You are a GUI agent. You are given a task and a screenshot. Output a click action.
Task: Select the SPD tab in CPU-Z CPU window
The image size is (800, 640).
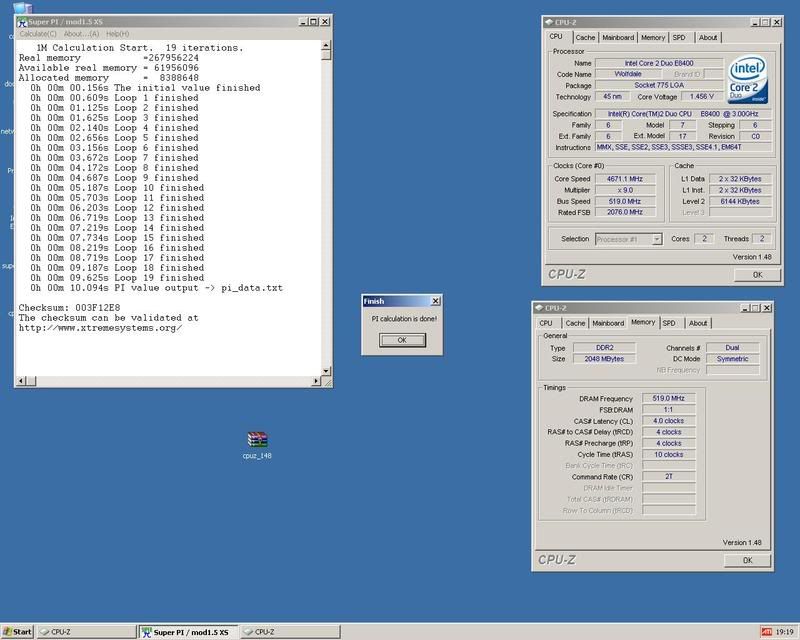(x=679, y=37)
